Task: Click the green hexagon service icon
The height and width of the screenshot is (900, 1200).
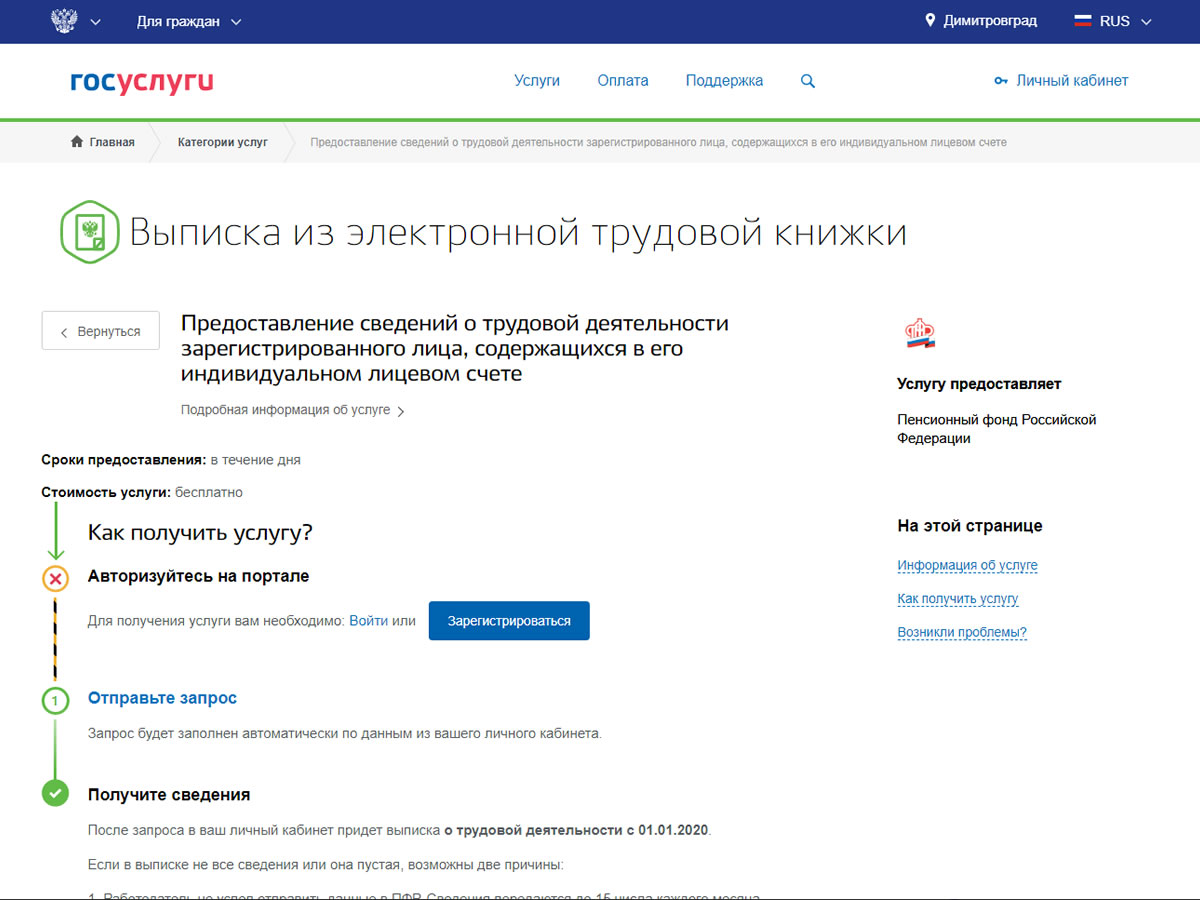Action: point(90,232)
